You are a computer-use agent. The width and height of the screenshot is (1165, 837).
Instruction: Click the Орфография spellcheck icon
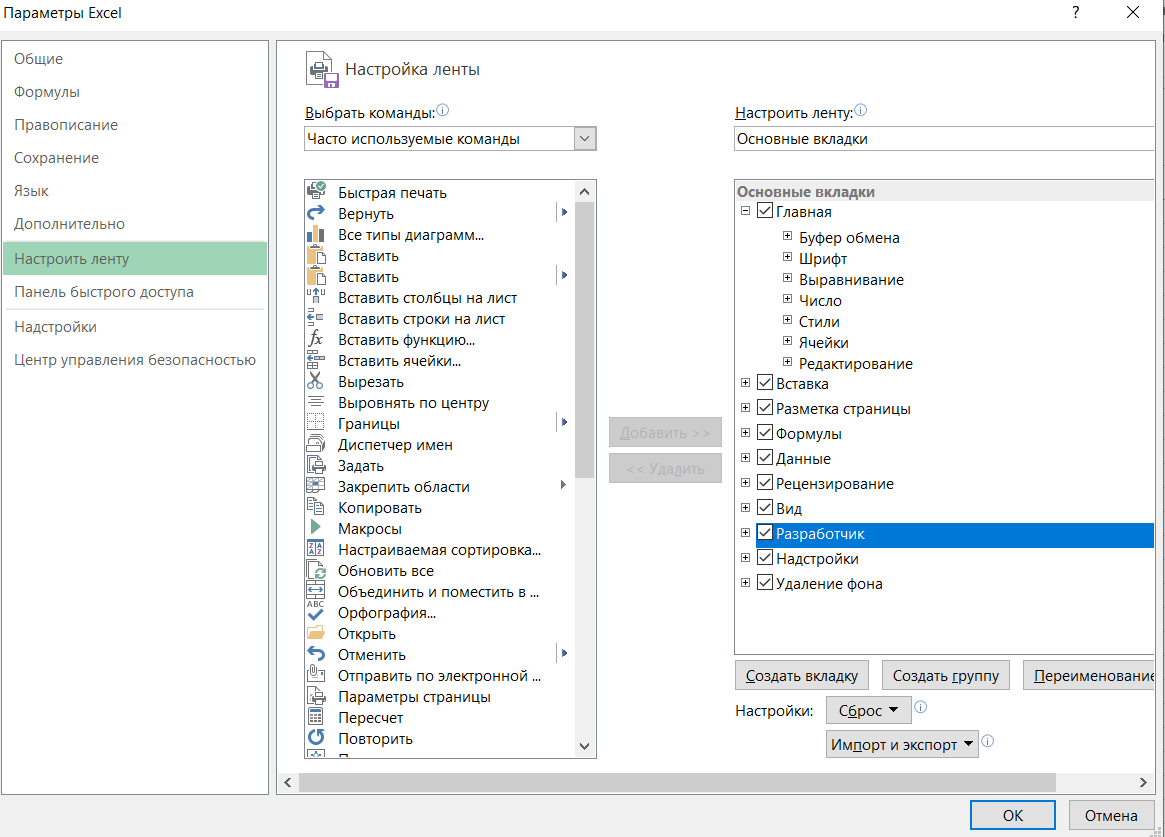317,611
